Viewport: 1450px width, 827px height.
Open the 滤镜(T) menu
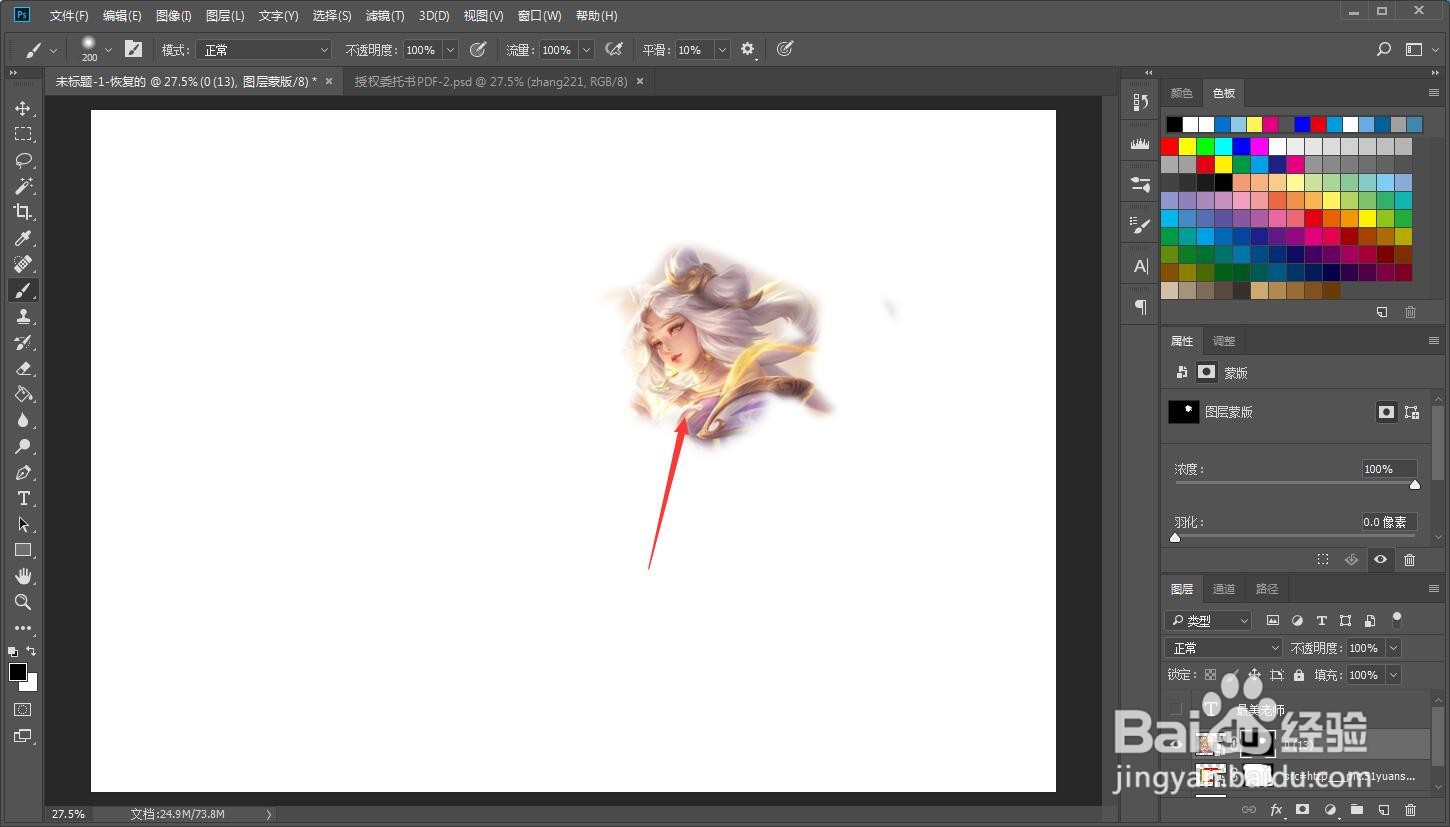(x=385, y=16)
